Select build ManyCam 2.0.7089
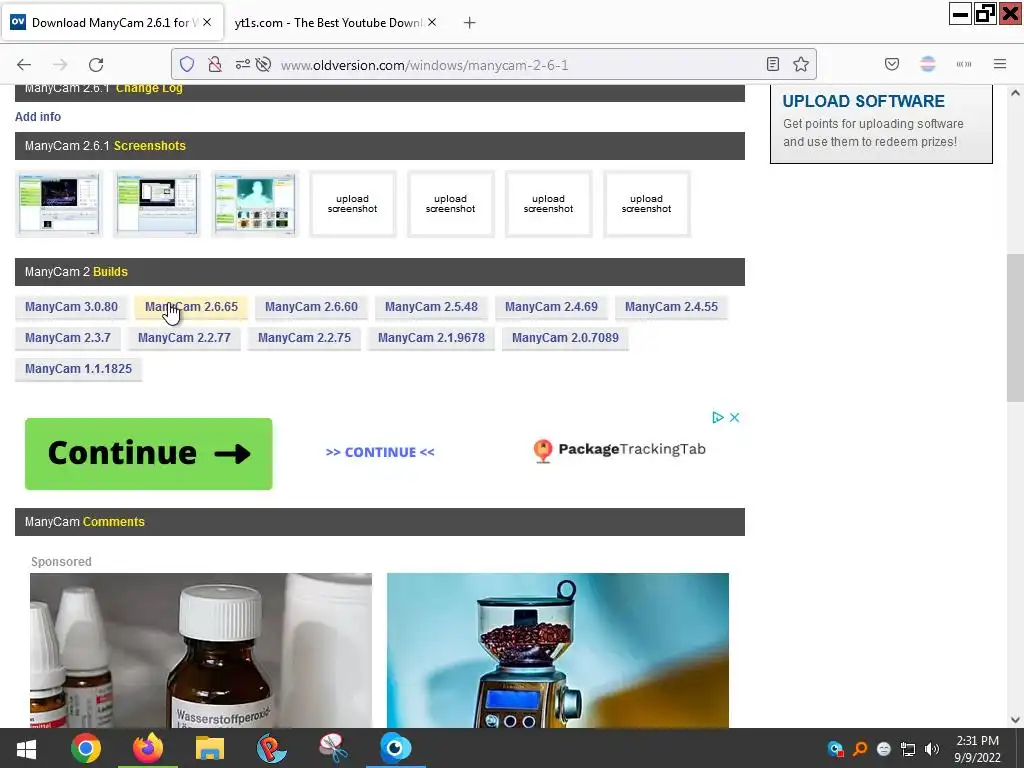Image resolution: width=1024 pixels, height=768 pixels. tap(566, 338)
